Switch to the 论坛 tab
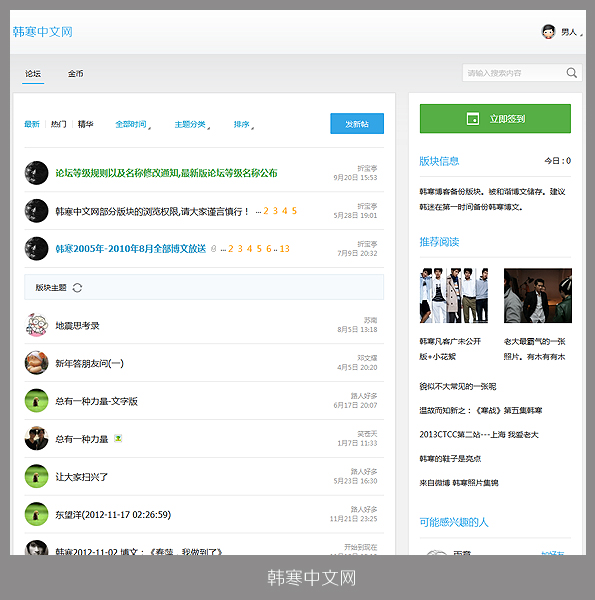Viewport: 595px width, 600px height. [33, 73]
